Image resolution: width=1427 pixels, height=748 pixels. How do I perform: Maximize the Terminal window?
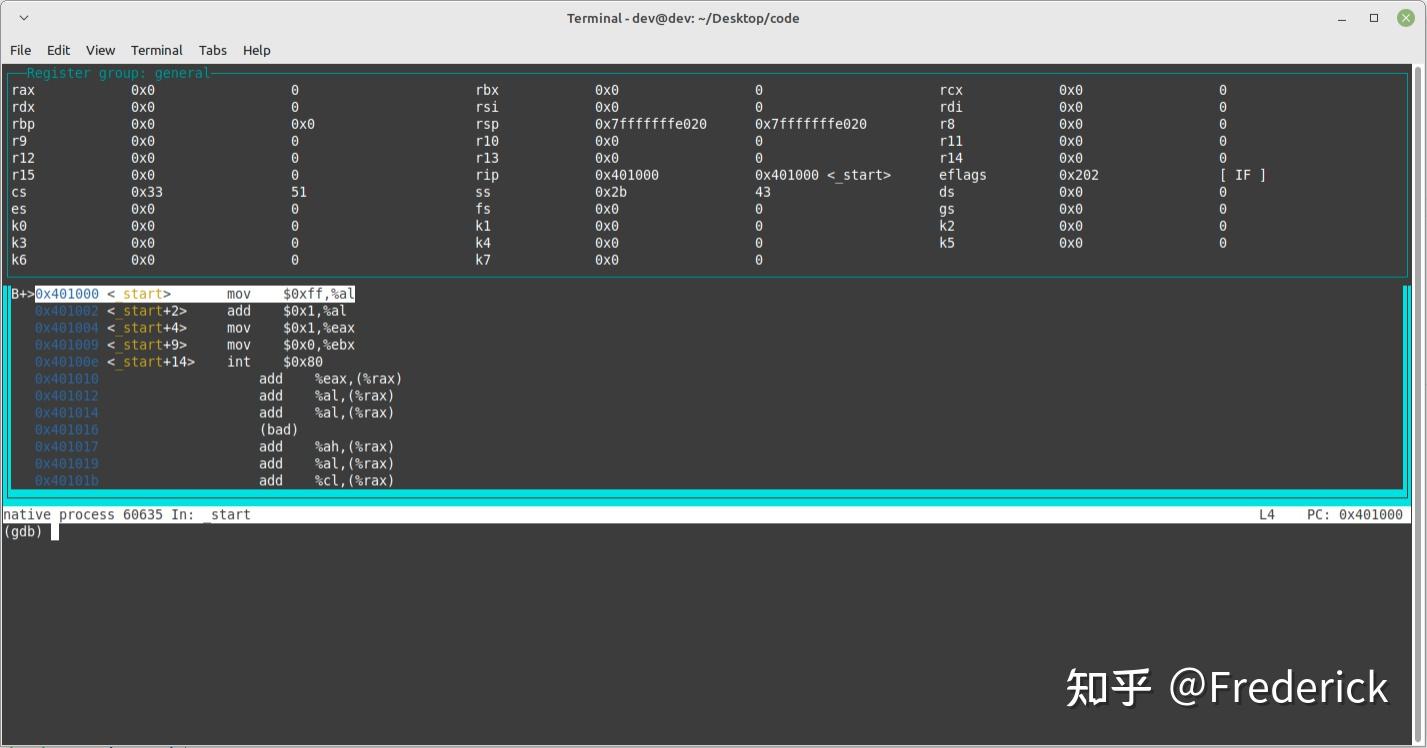pos(1374,18)
